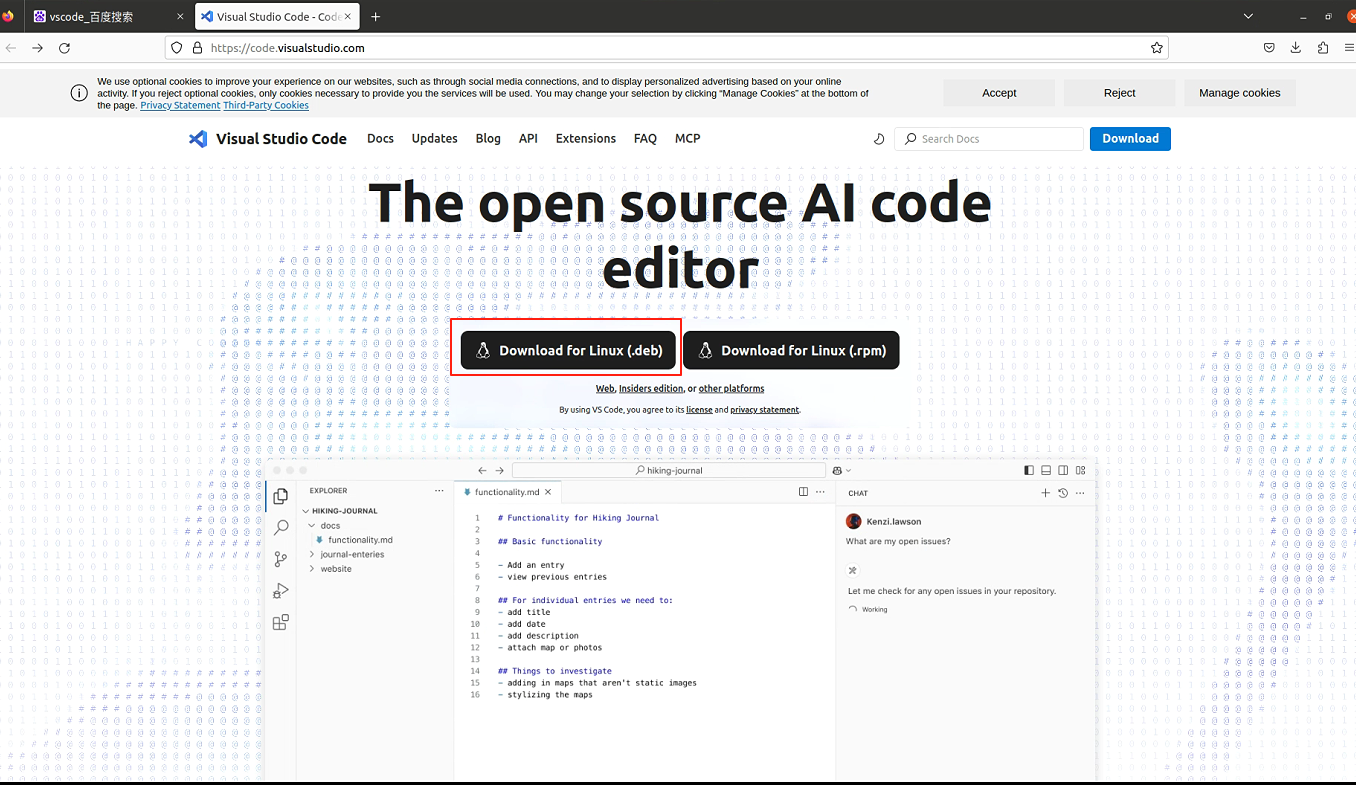The width and height of the screenshot is (1356, 785).
Task: Click the Accept cookies button
Action: 999,93
